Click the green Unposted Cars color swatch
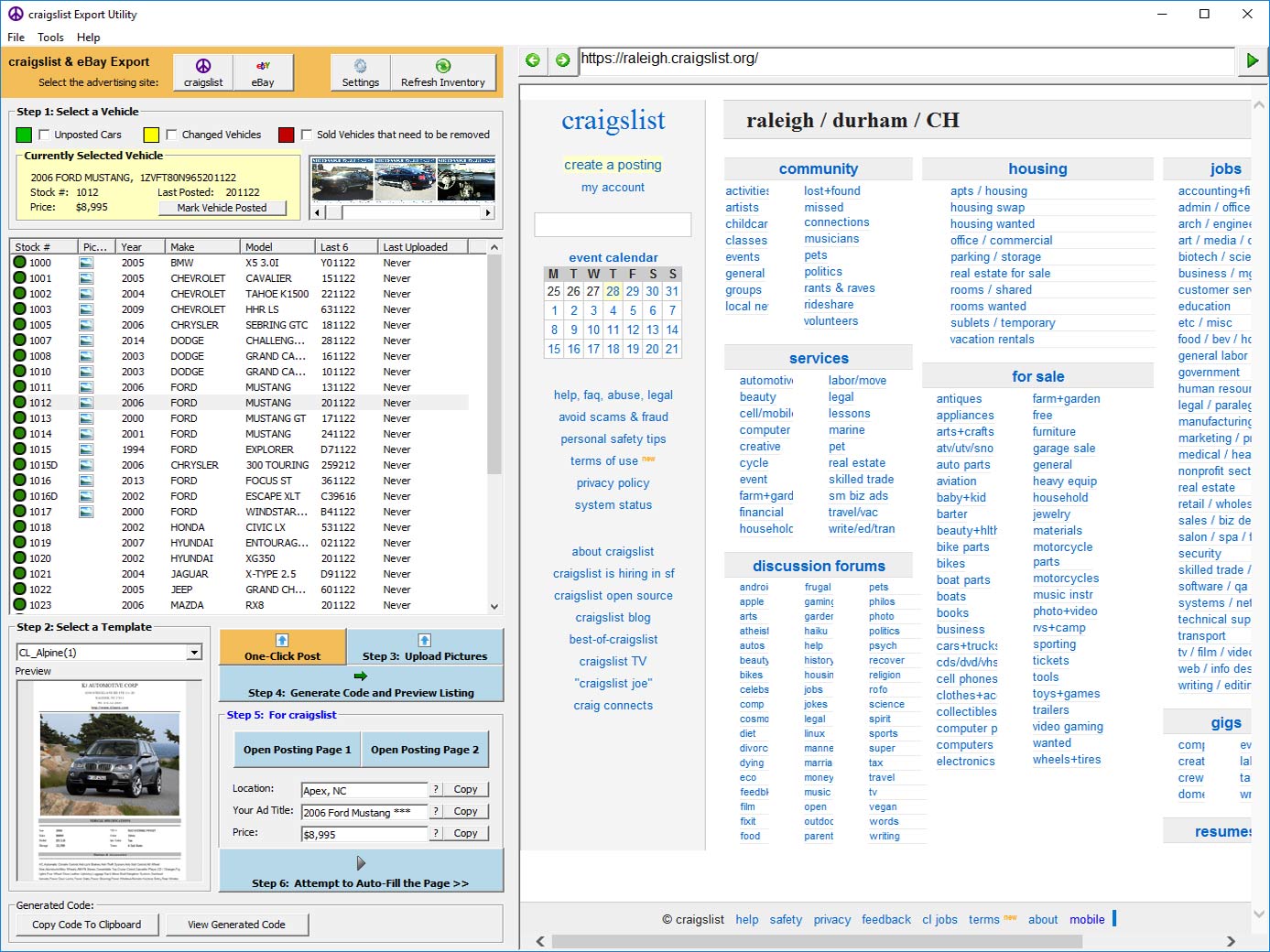The width and height of the screenshot is (1270, 952). tap(24, 135)
